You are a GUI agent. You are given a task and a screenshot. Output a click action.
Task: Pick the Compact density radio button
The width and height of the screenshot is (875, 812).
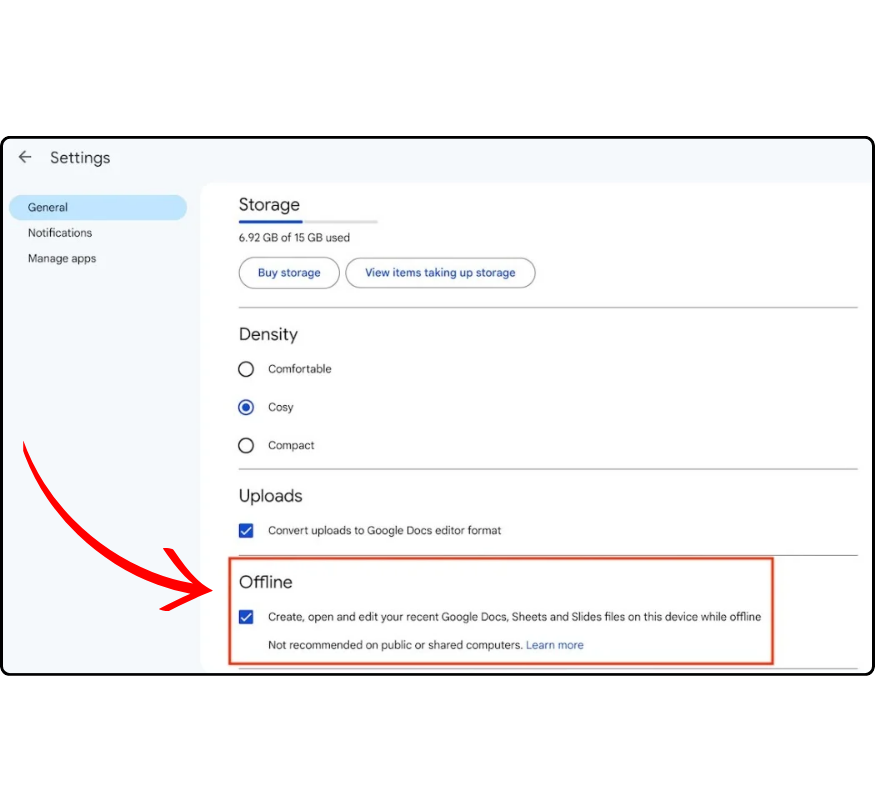point(246,446)
